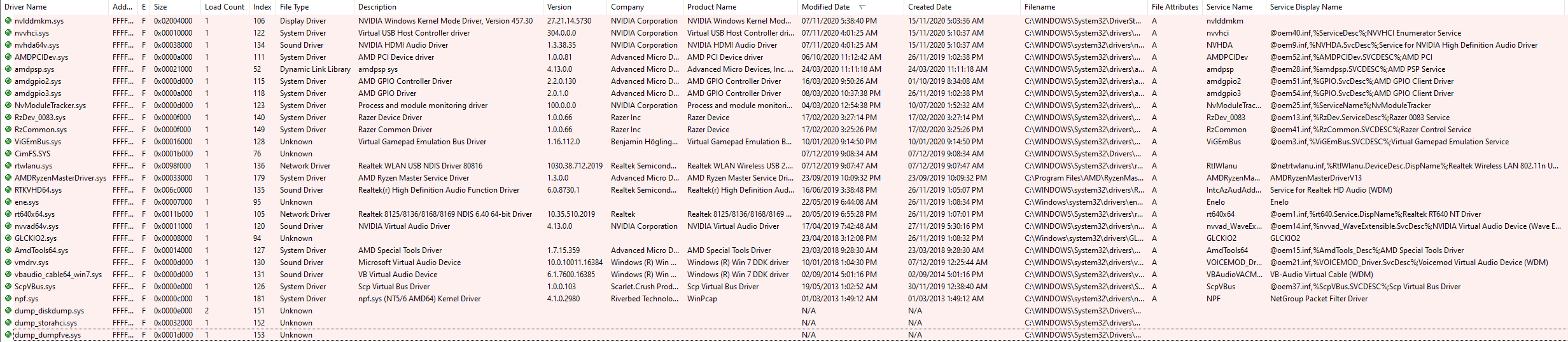Sort by the Load Count column header
Viewport: 1568px width, 342px height.
pos(225,7)
